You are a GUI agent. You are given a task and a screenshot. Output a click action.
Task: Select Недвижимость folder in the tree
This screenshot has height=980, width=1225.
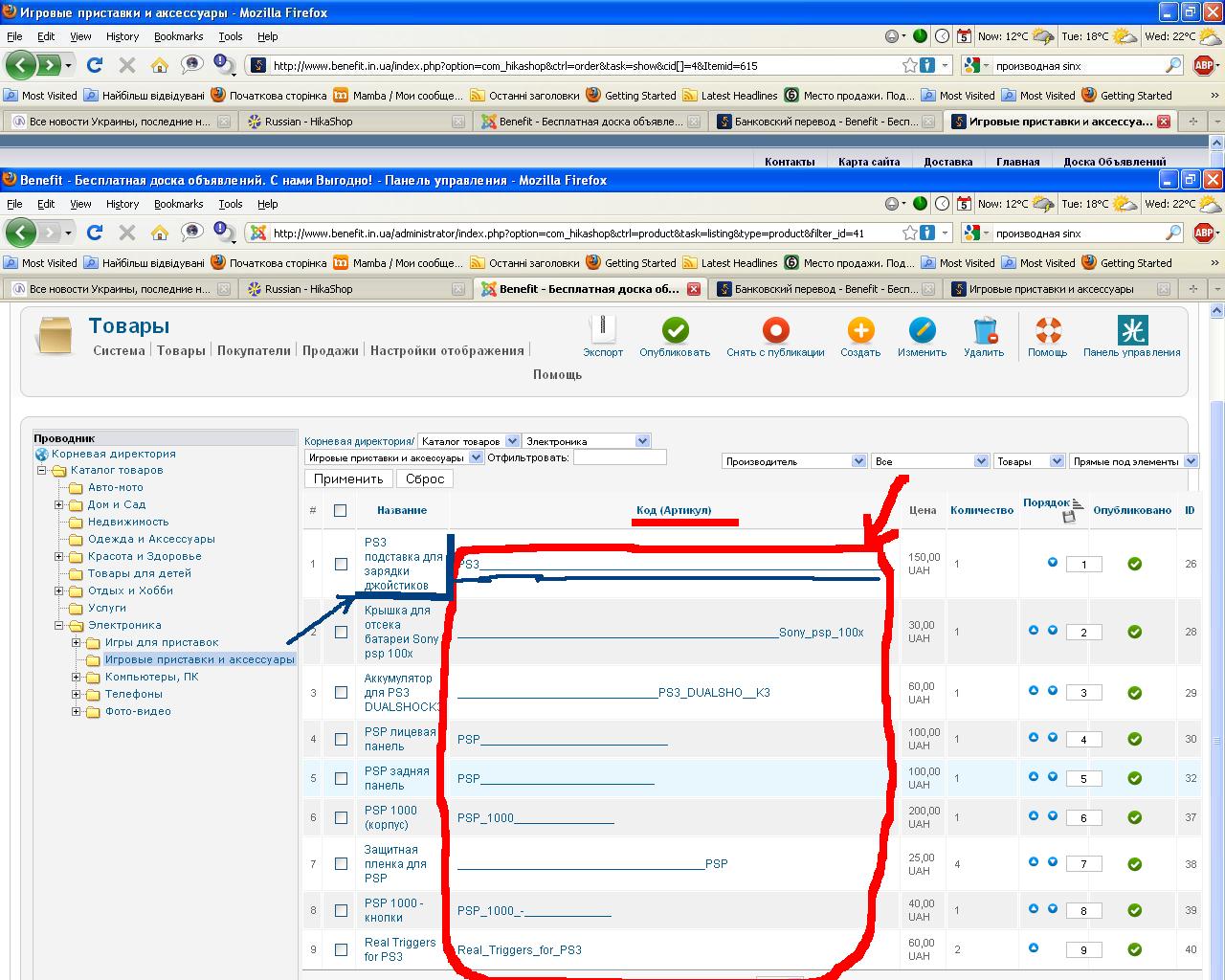point(128,522)
